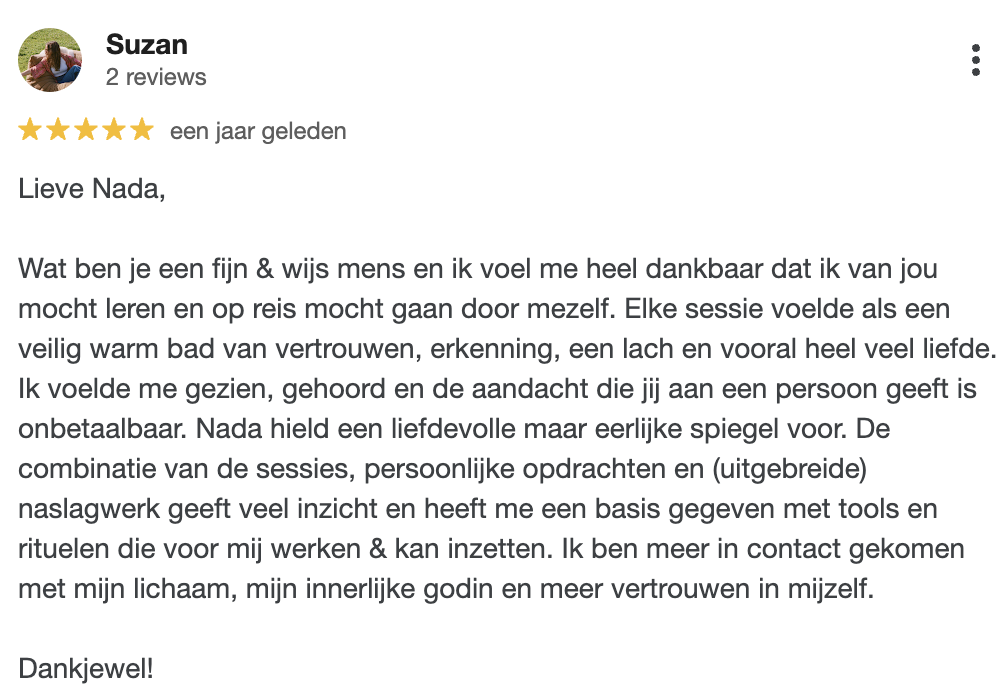Click the word 'mijzelf.' ending the paragraph
1006x692 pixels.
(831, 589)
